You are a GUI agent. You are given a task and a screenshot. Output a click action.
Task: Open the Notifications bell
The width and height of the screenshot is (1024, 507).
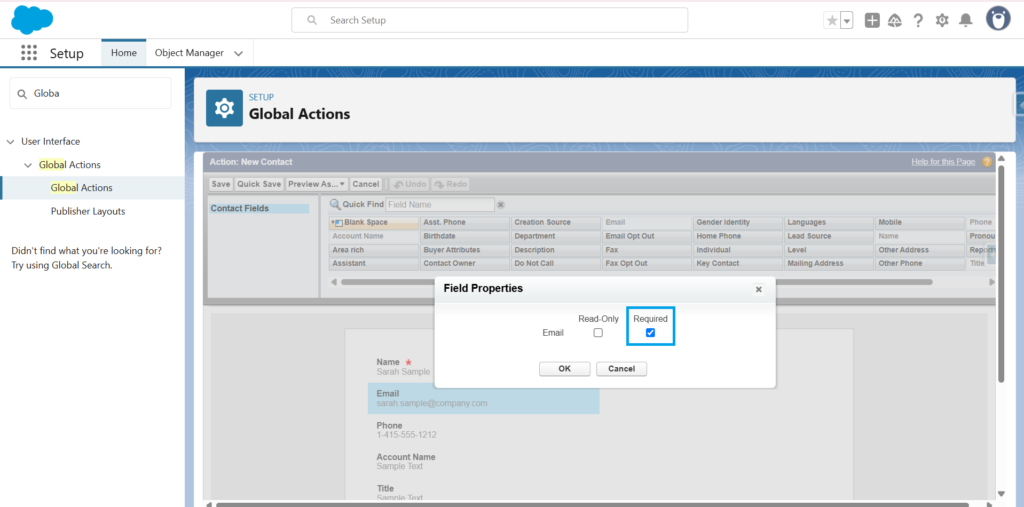point(965,20)
